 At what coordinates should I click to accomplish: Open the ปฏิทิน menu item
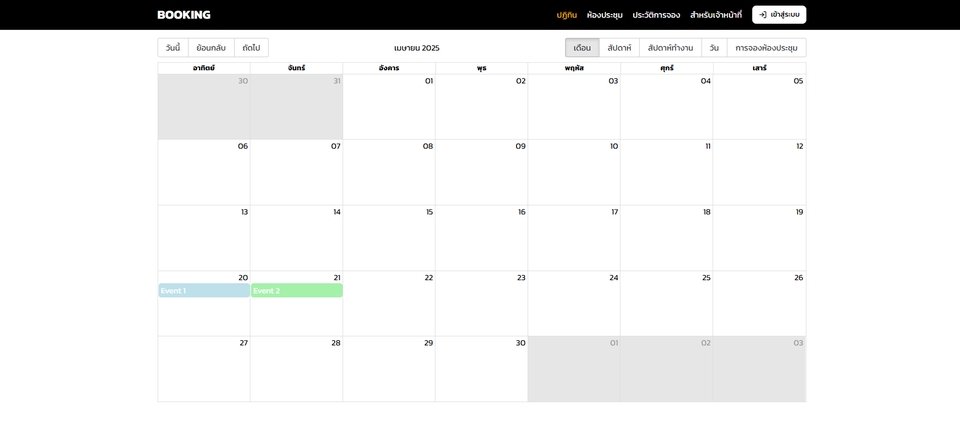click(x=566, y=15)
